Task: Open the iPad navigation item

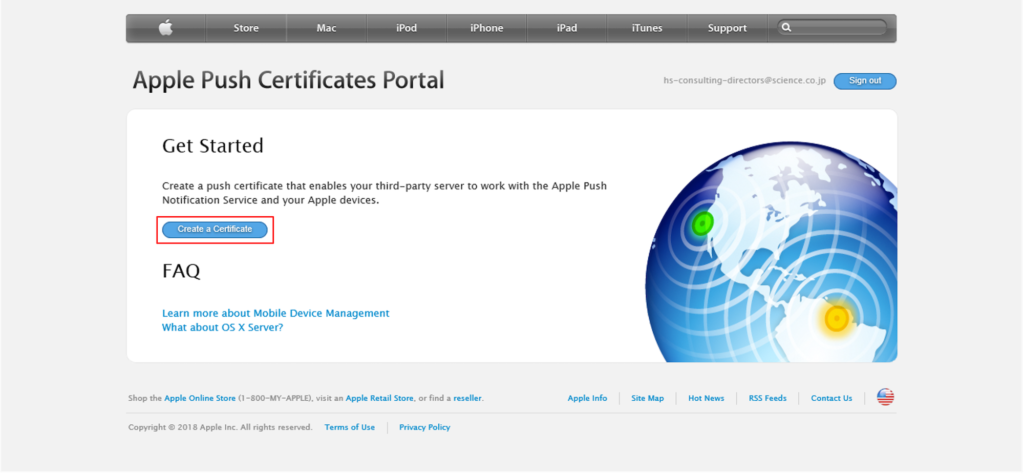Action: pyautogui.click(x=567, y=28)
